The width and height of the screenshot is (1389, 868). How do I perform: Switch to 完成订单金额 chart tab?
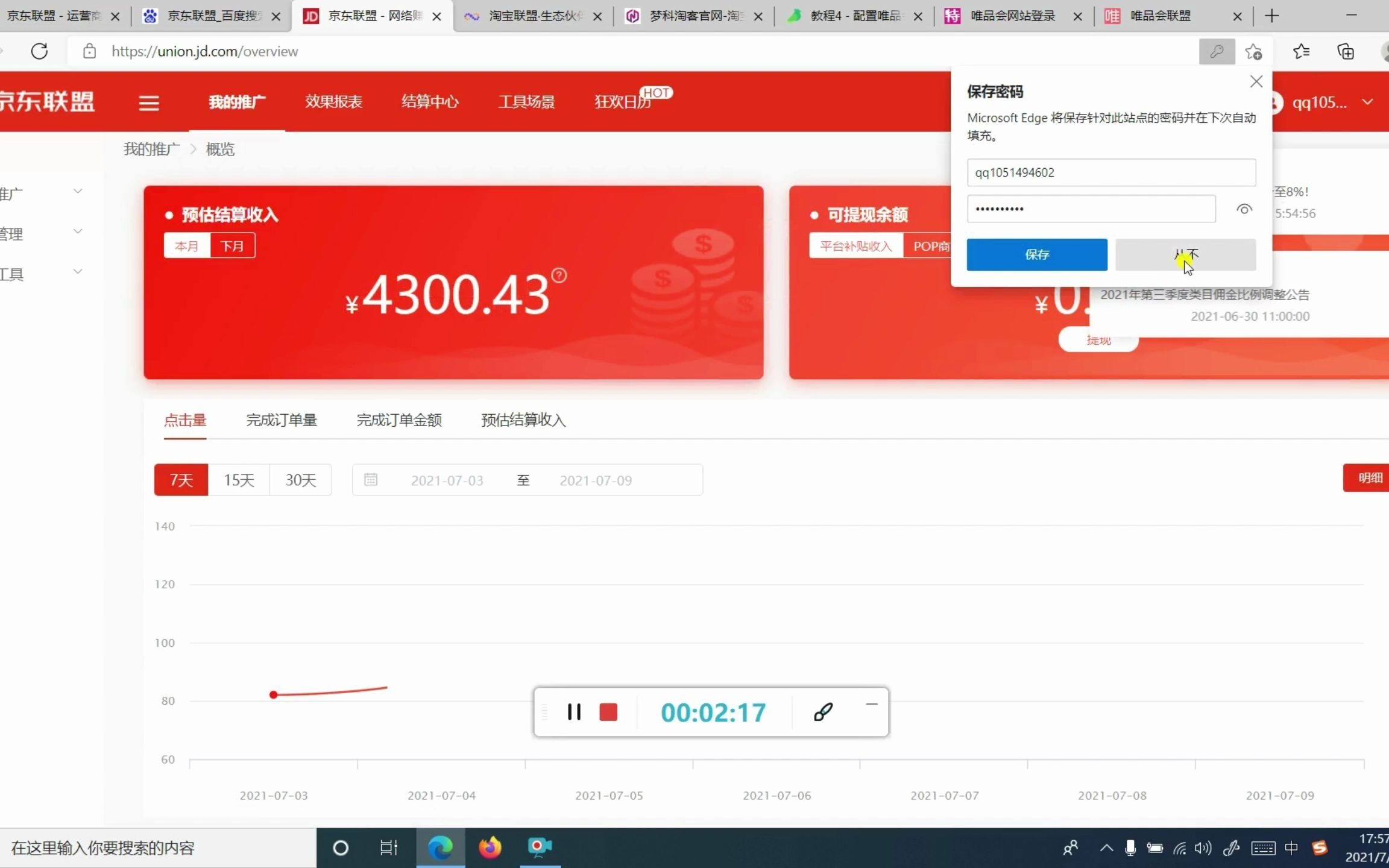399,420
